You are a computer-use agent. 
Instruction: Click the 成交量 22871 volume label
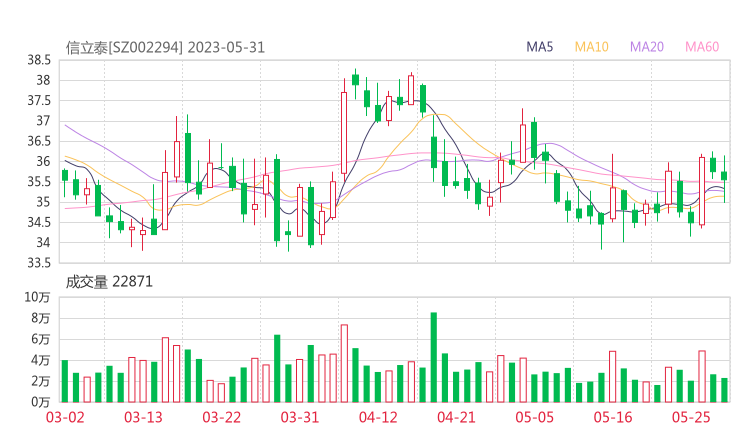[x=109, y=282]
